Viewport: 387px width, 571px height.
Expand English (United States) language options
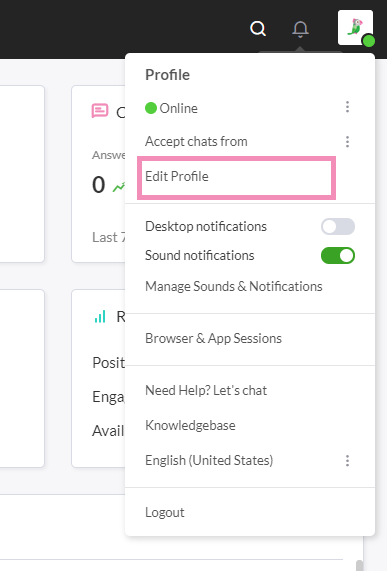pos(347,461)
